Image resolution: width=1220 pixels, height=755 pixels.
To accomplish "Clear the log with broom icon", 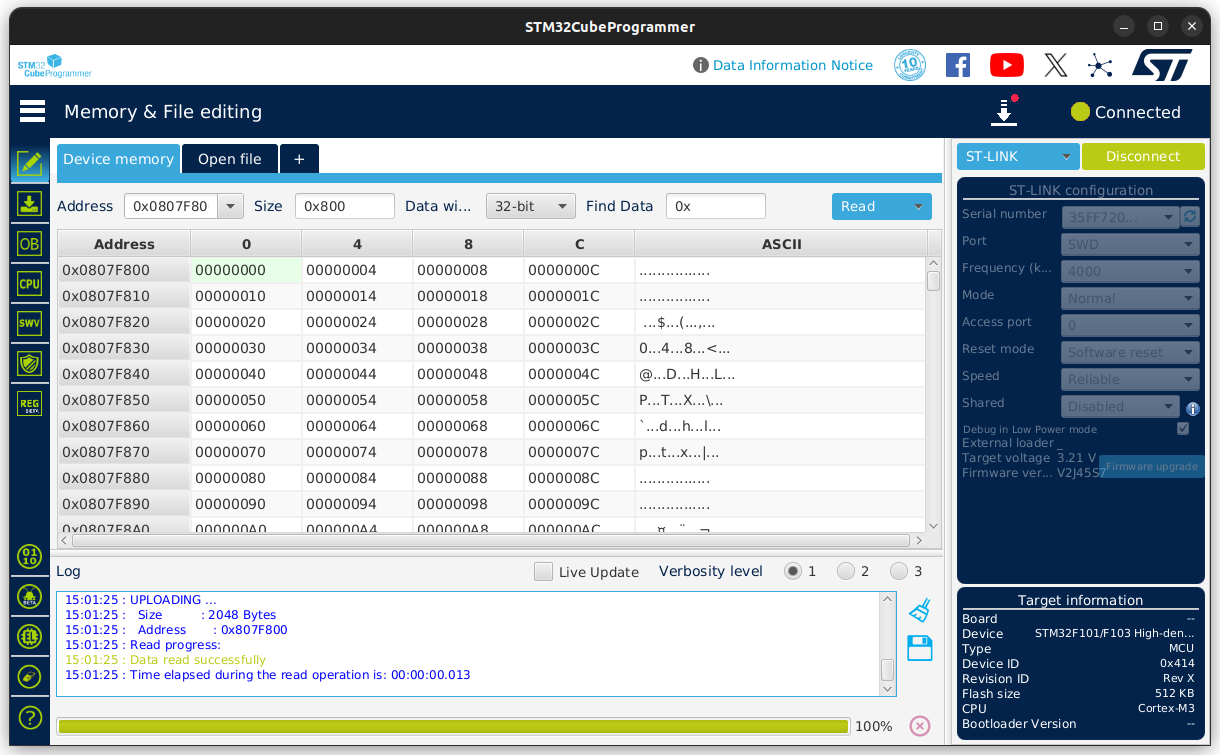I will pyautogui.click(x=920, y=609).
